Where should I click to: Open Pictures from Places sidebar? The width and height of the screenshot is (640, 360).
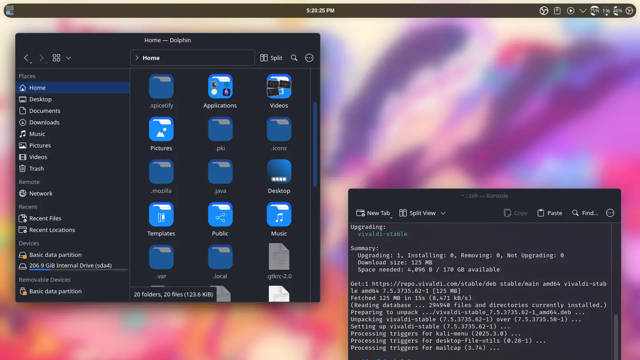tap(73, 145)
